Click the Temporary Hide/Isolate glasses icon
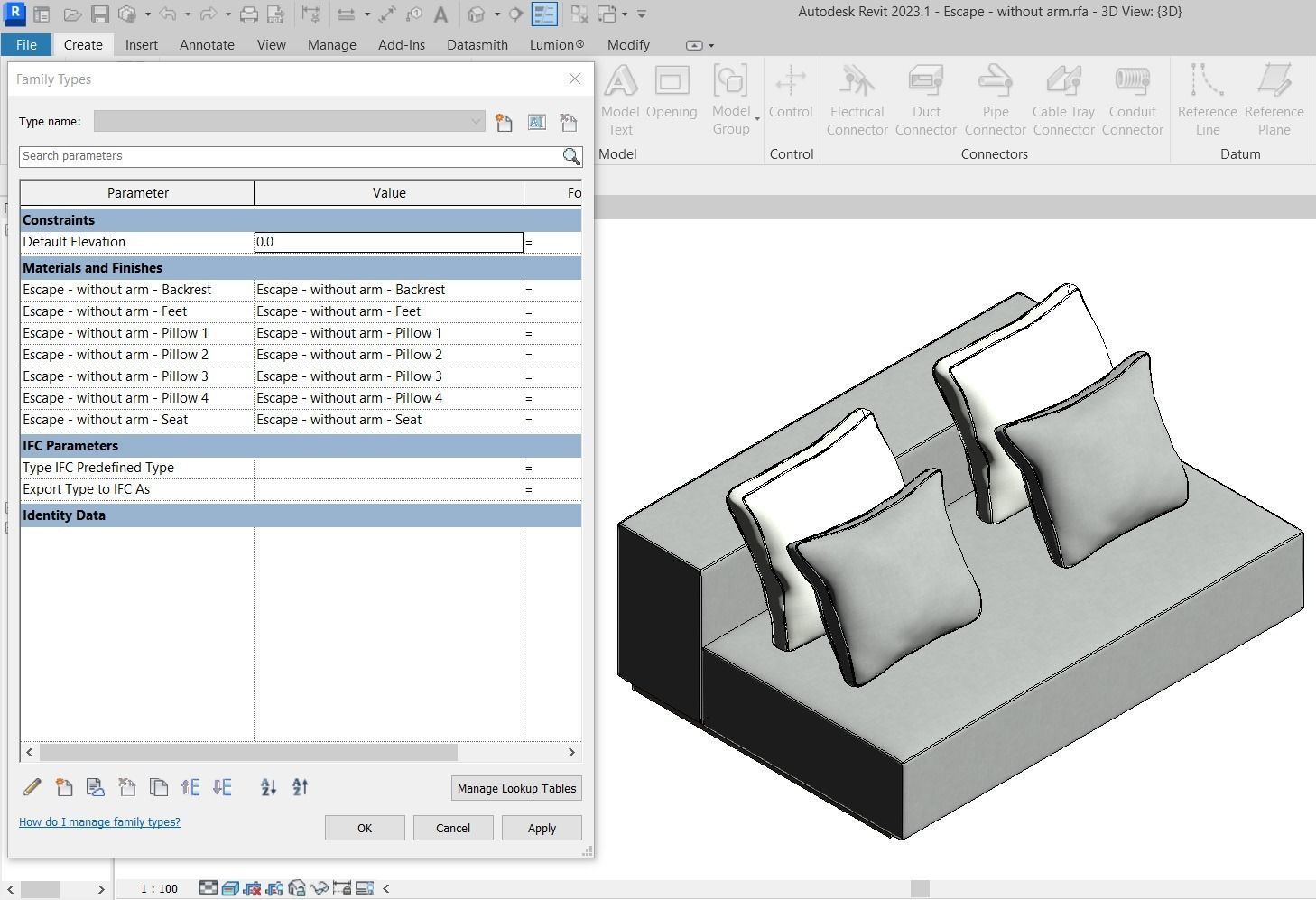This screenshot has height=900, width=1316. 320,888
